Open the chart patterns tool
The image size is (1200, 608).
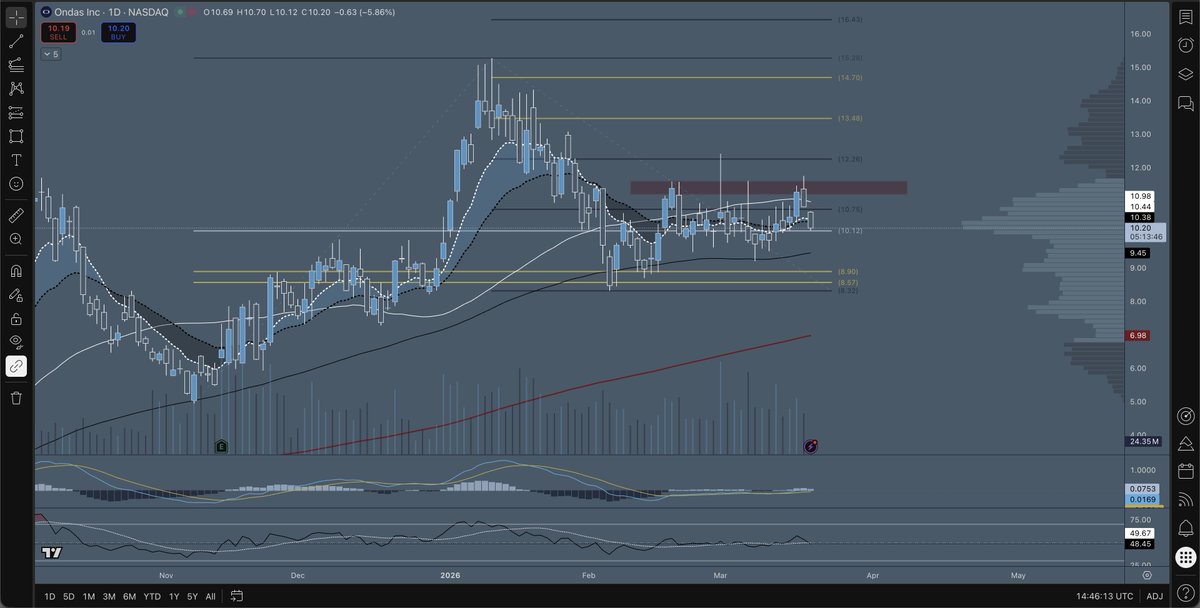(x=16, y=88)
